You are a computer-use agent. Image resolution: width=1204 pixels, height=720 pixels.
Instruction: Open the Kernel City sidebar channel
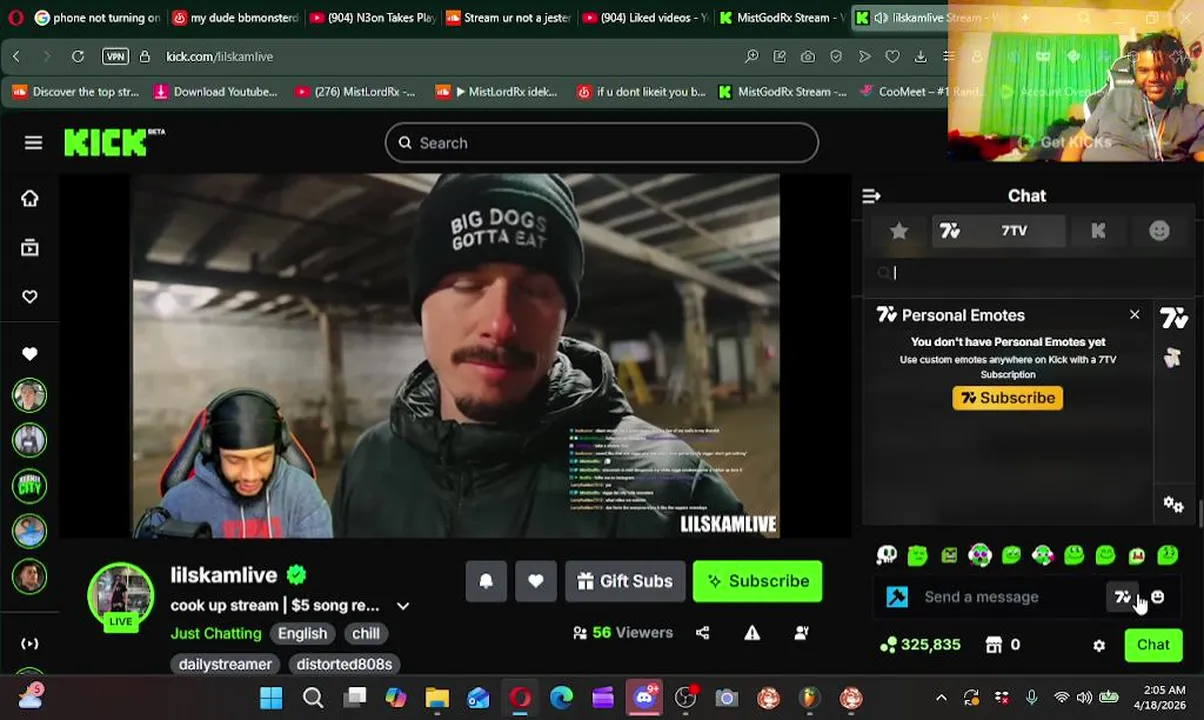tap(29, 486)
